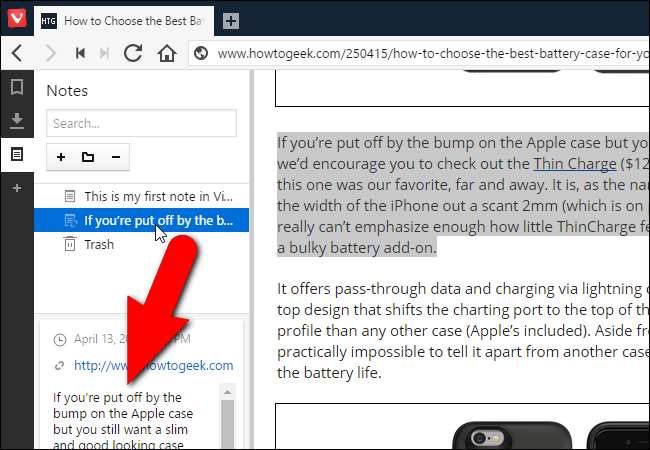Add a web panel with plus icon
The height and width of the screenshot is (450, 650).
click(17, 188)
